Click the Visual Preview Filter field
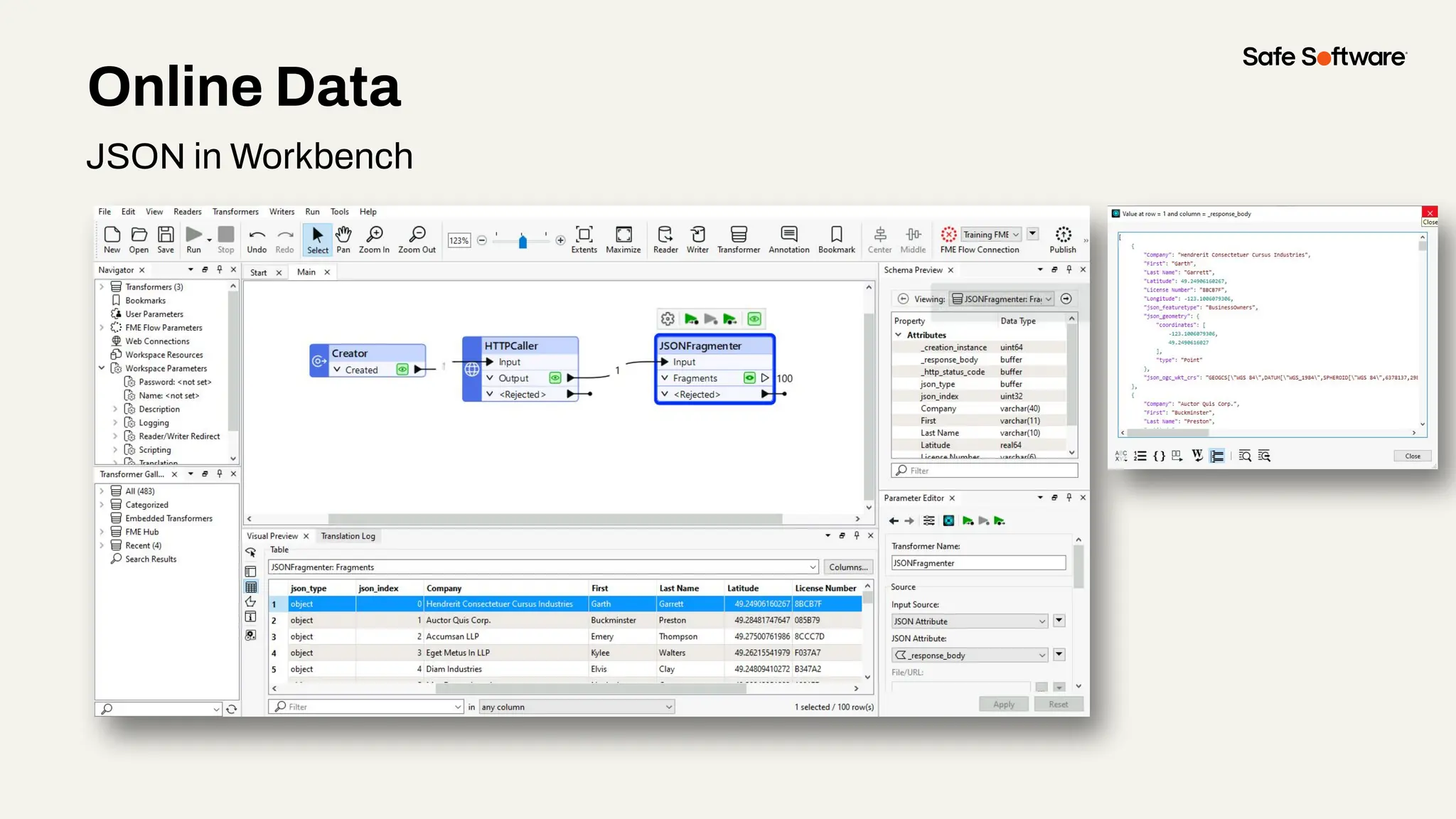Image resolution: width=1456 pixels, height=819 pixels. click(x=366, y=707)
